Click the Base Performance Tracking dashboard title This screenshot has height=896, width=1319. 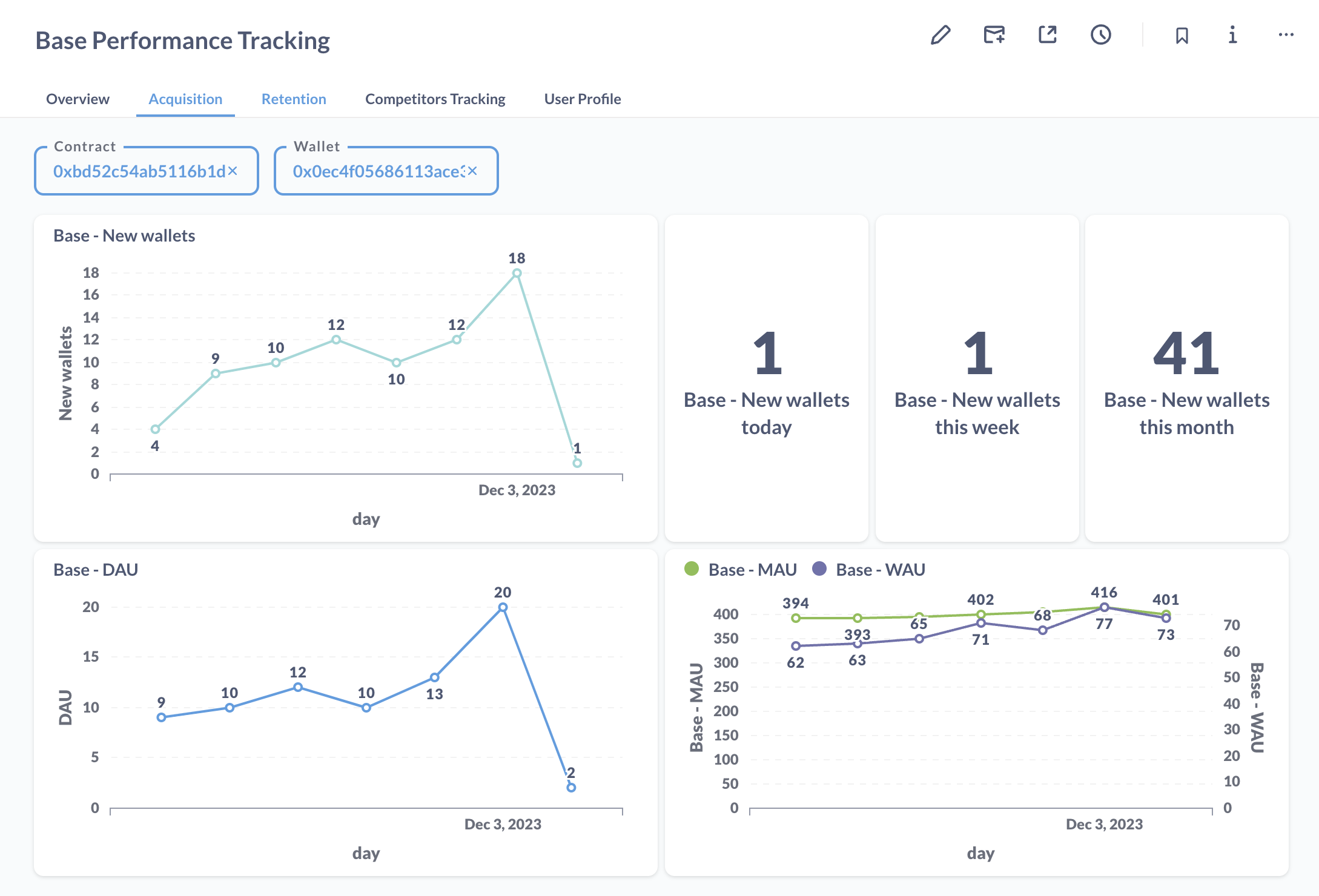[182, 41]
